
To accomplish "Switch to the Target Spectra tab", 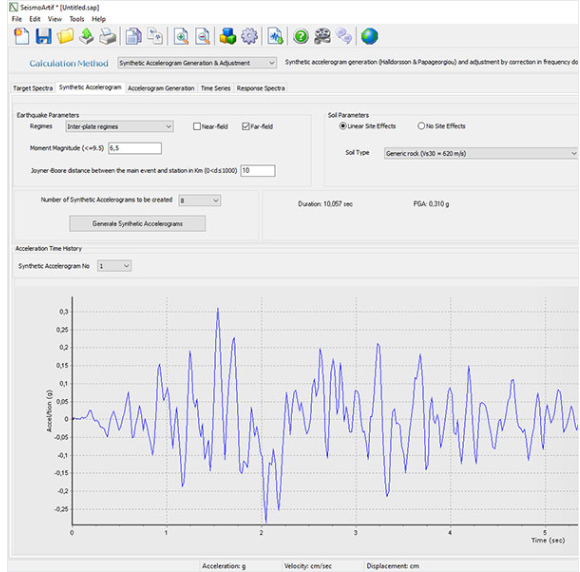I will pos(33,88).
